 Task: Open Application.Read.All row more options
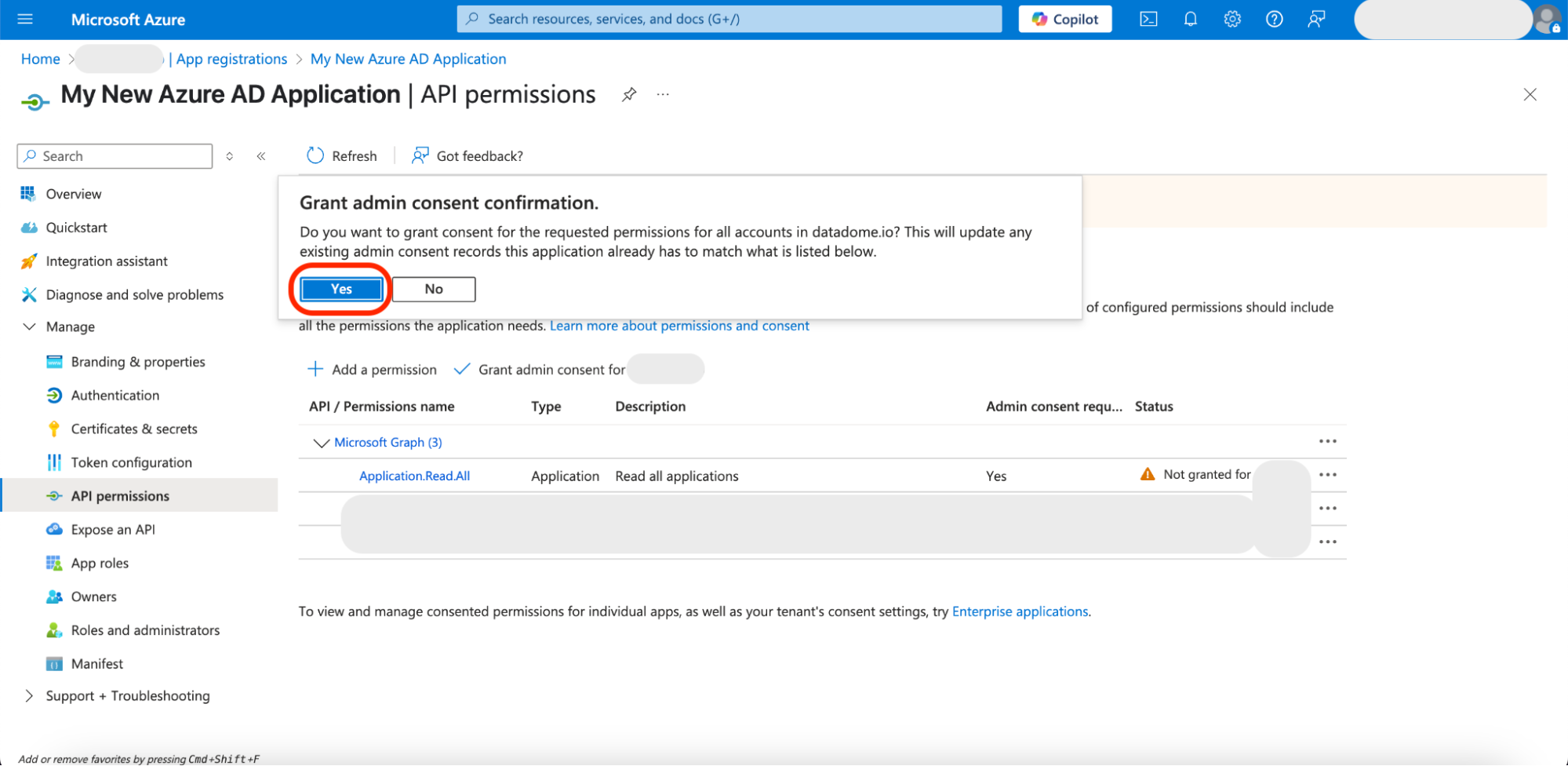tap(1327, 475)
